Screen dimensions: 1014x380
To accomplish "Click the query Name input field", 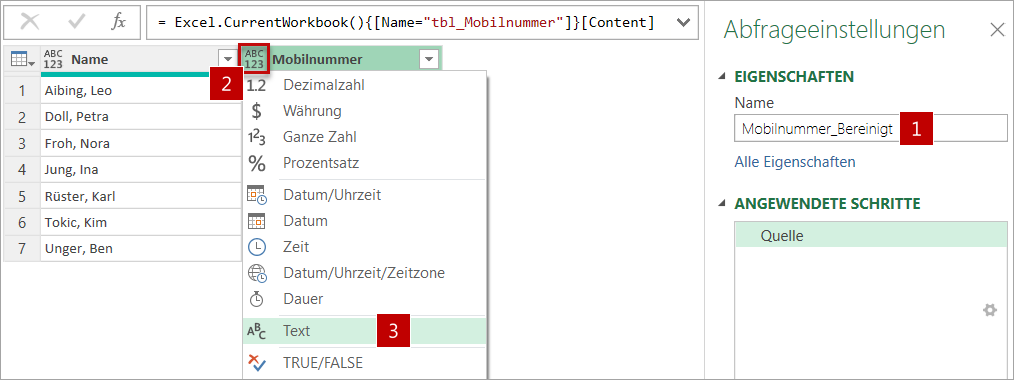I will tap(870, 129).
